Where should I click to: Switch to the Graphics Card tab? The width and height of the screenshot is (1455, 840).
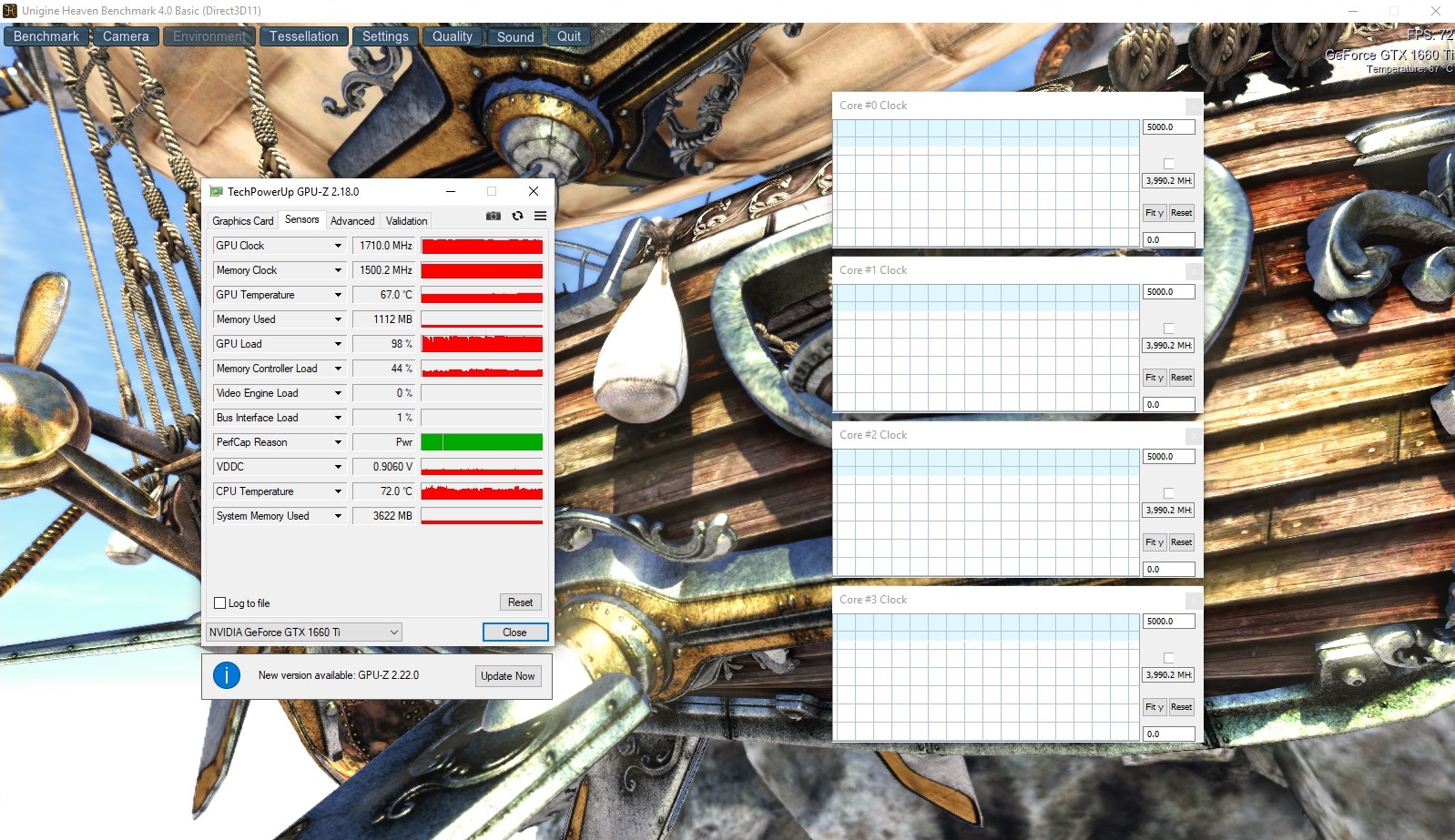(242, 221)
